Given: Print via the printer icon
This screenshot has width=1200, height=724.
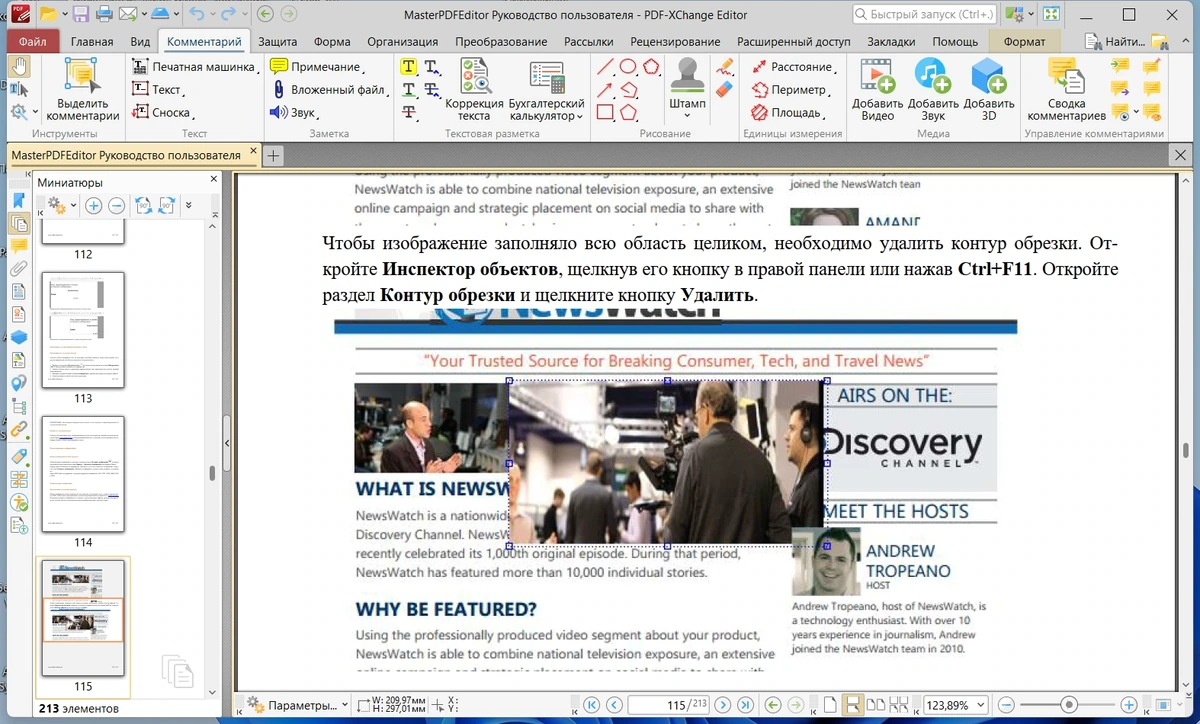Looking at the screenshot, I should pyautogui.click(x=103, y=14).
